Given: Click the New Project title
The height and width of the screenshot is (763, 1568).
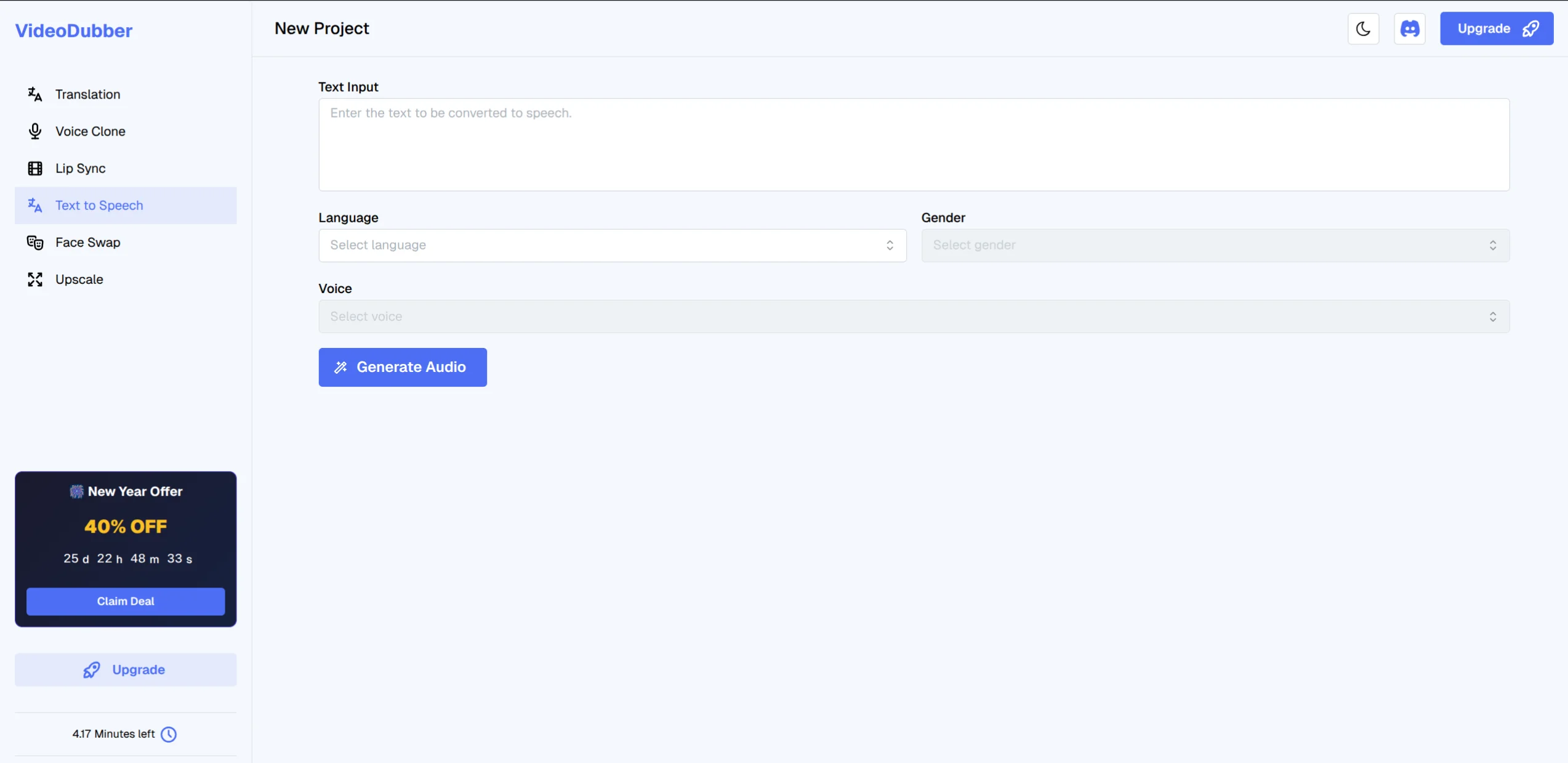Looking at the screenshot, I should (321, 28).
